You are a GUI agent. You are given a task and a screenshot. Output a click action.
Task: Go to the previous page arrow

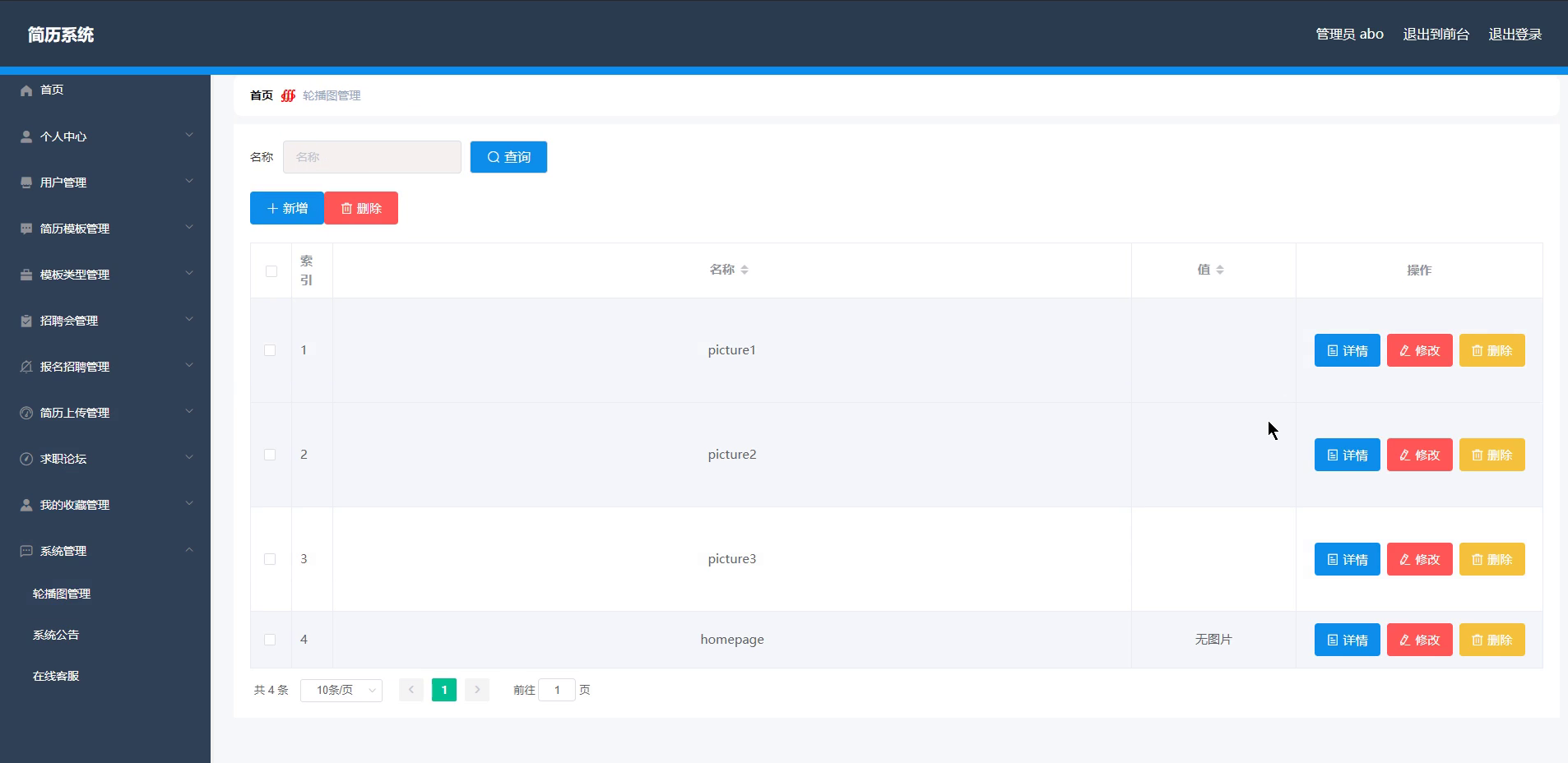(411, 690)
